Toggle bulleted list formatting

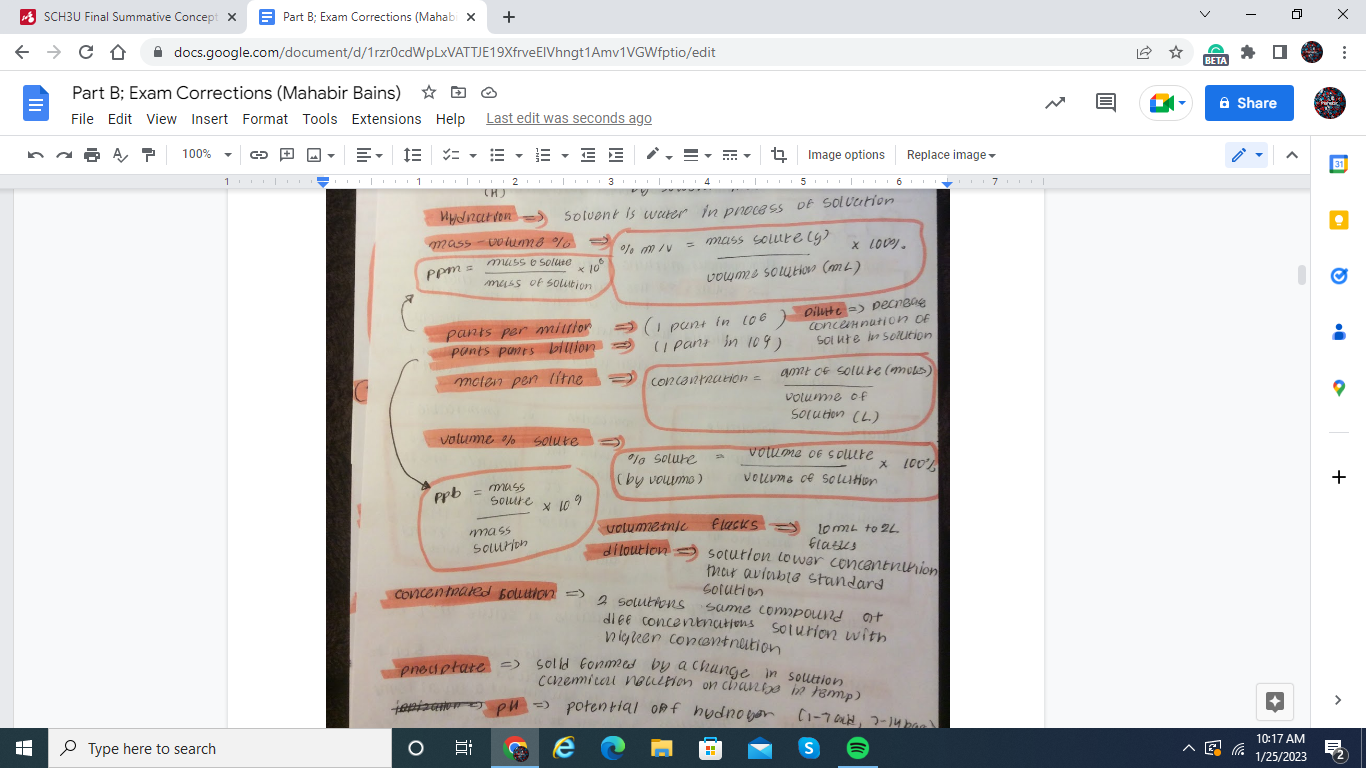[497, 154]
